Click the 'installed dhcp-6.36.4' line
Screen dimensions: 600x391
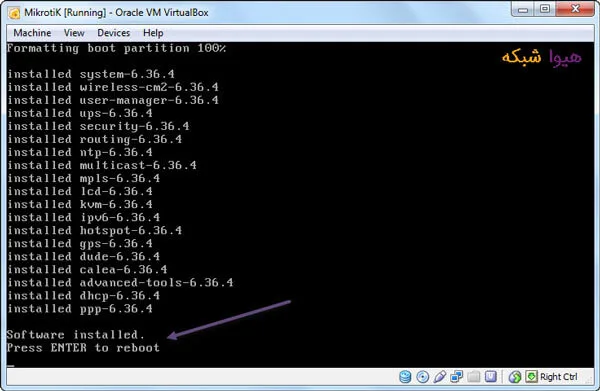tap(83, 295)
